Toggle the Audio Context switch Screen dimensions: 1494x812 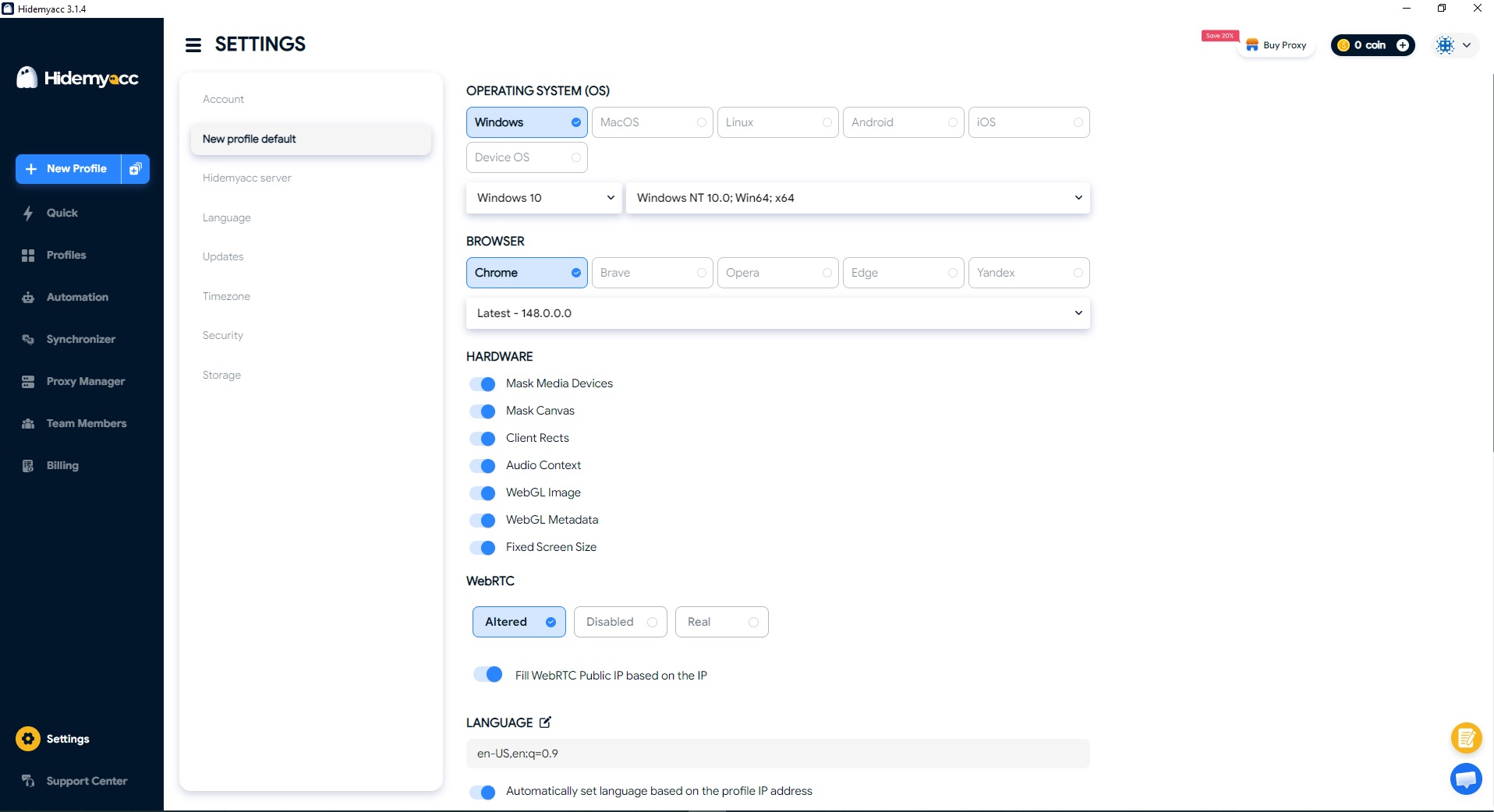click(x=483, y=466)
